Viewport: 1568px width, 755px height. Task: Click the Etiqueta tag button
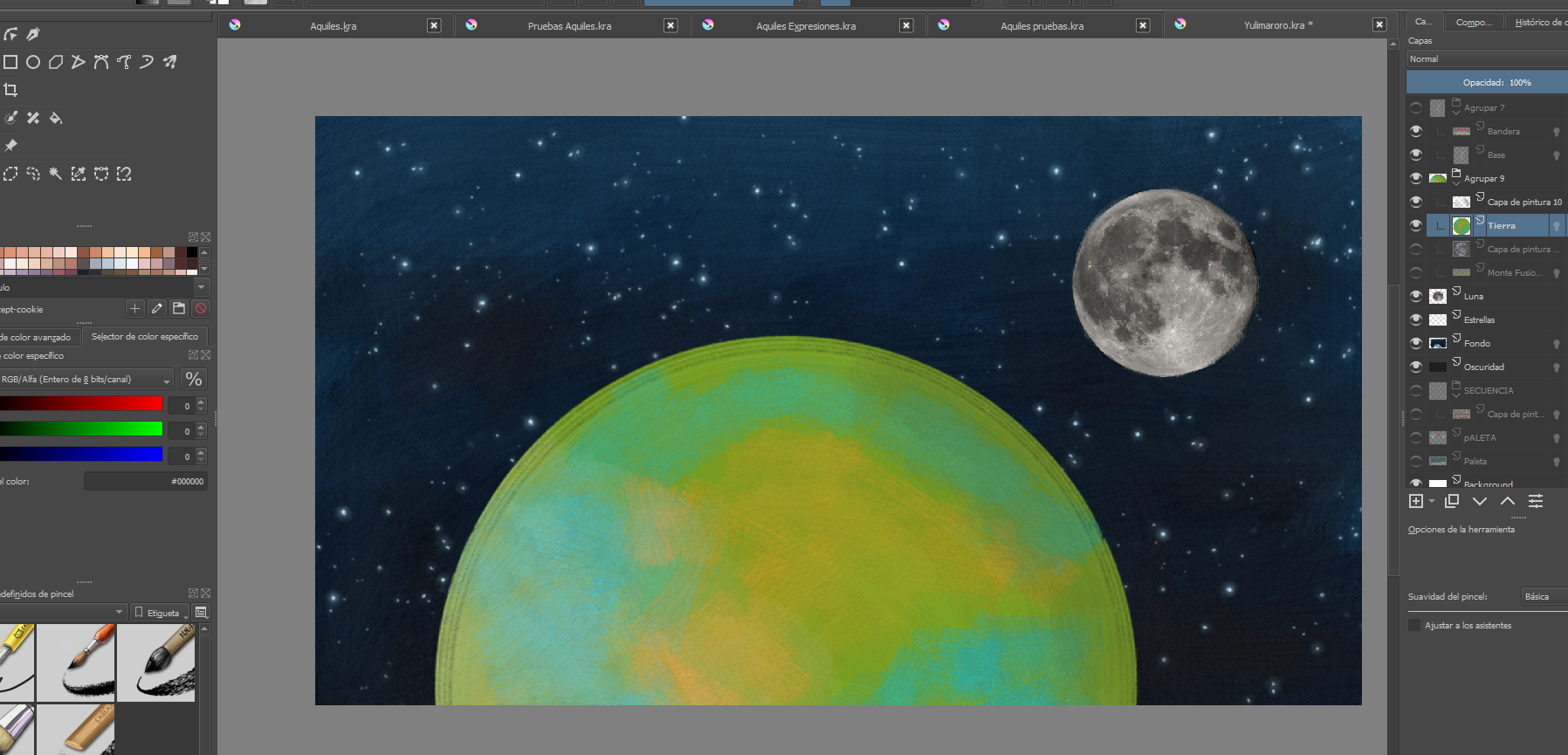162,613
